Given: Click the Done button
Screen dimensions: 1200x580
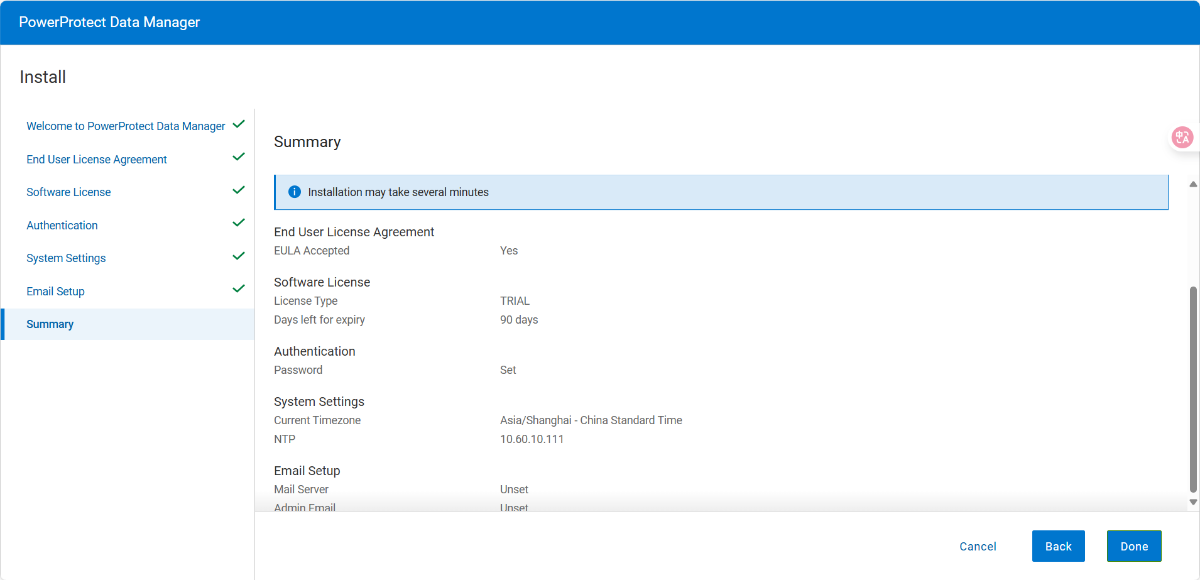Looking at the screenshot, I should 1134,546.
